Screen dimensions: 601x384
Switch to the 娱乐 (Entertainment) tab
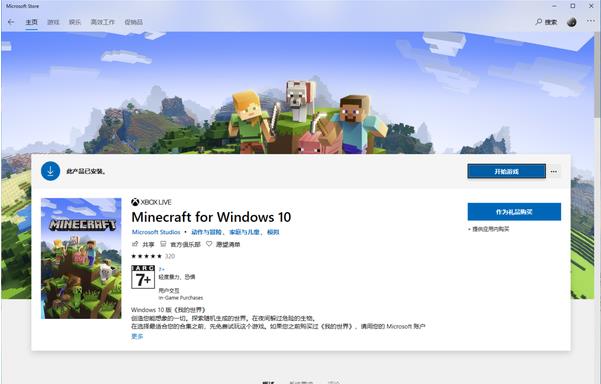(x=75, y=22)
